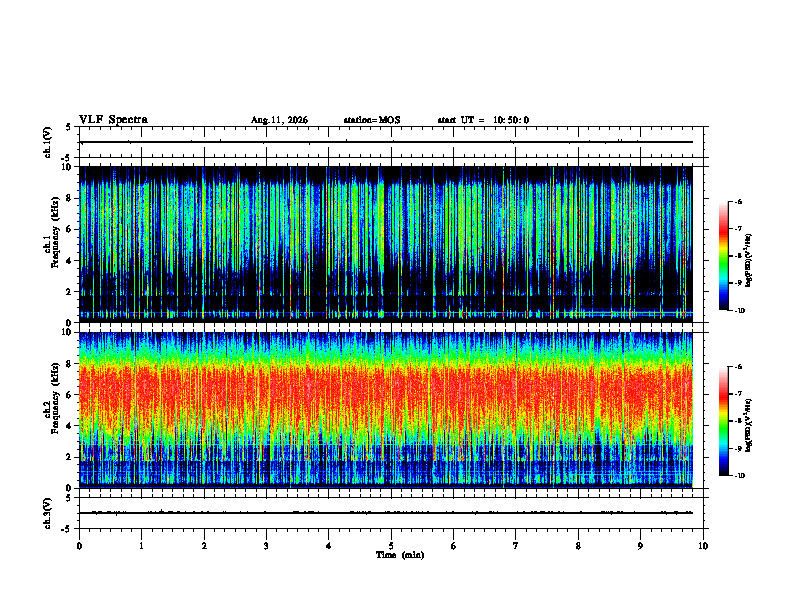Click the "station=MOS" header label
This screenshot has width=792, height=612.
(x=372, y=120)
